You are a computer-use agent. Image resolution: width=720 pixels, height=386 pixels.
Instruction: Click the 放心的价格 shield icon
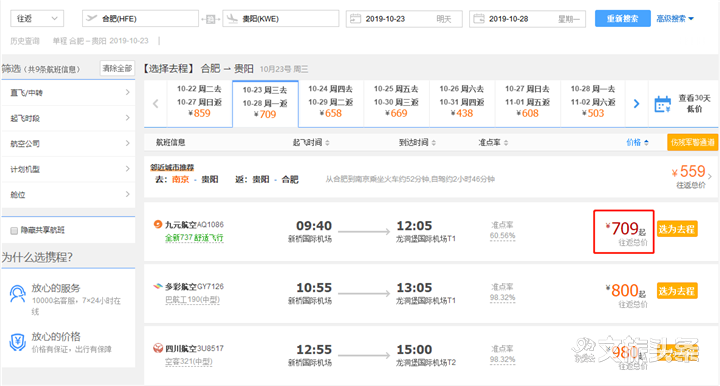[17, 342]
